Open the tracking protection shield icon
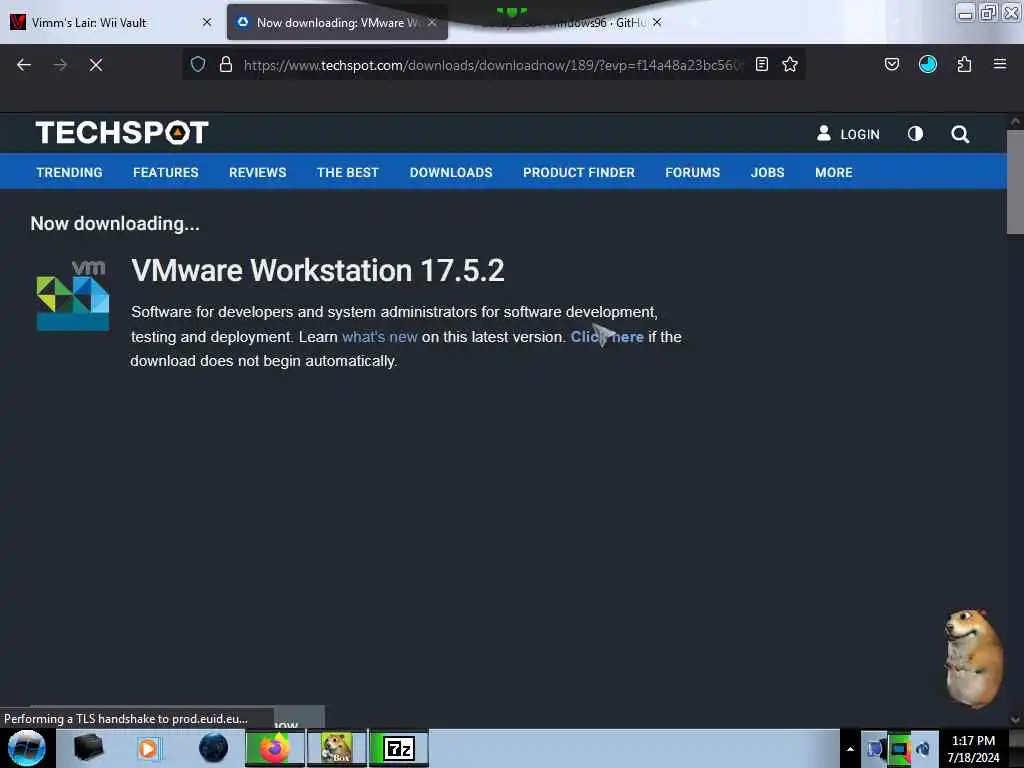 click(198, 64)
